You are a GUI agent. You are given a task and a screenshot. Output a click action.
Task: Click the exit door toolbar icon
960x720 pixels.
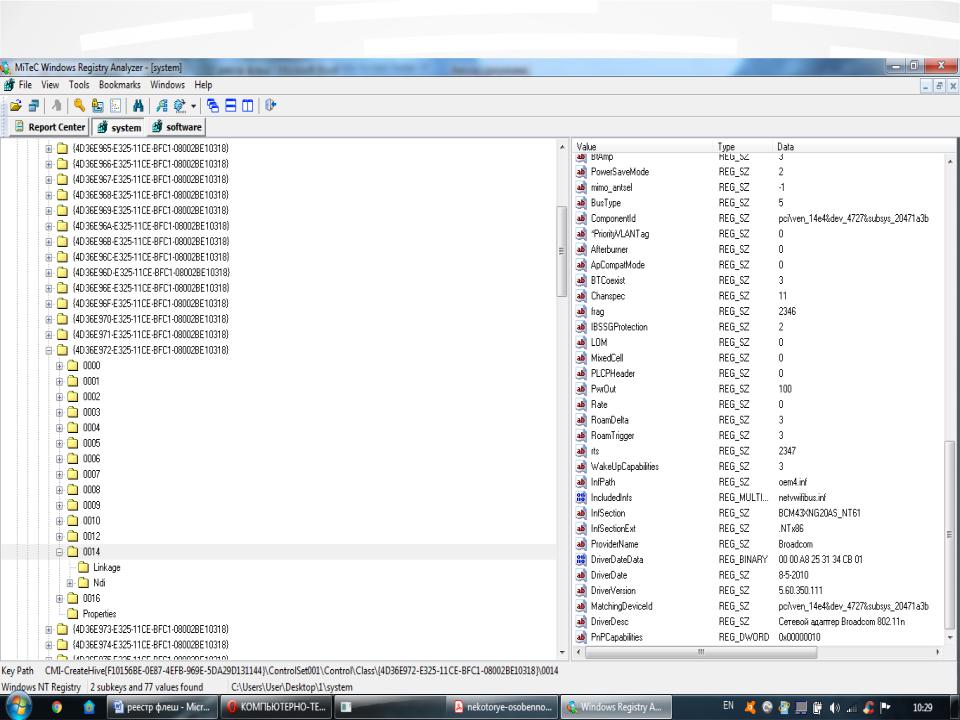271,105
